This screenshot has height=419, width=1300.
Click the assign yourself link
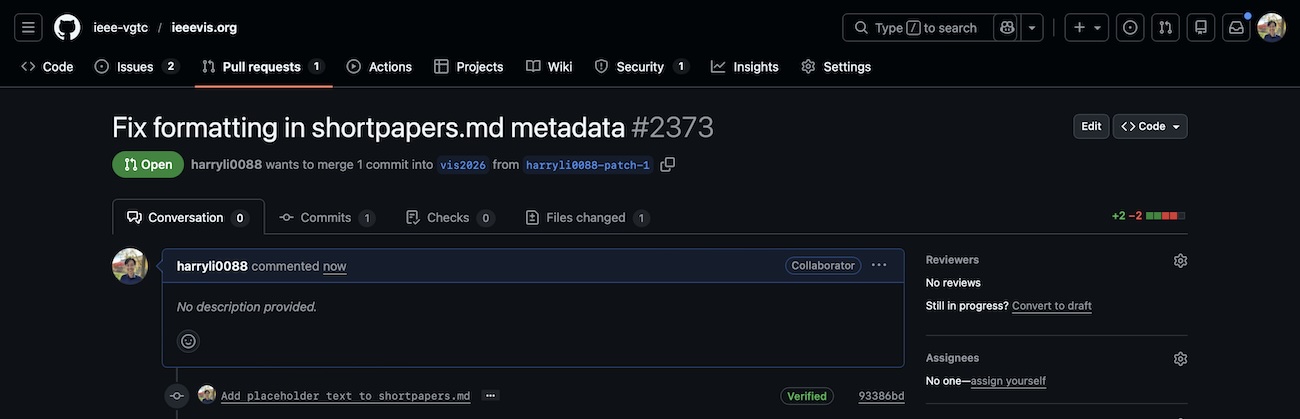[1008, 381]
